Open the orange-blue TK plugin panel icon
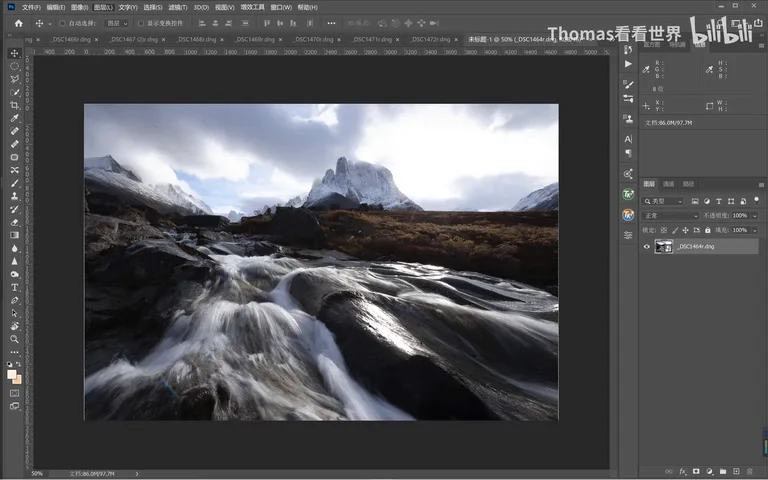 tap(628, 215)
